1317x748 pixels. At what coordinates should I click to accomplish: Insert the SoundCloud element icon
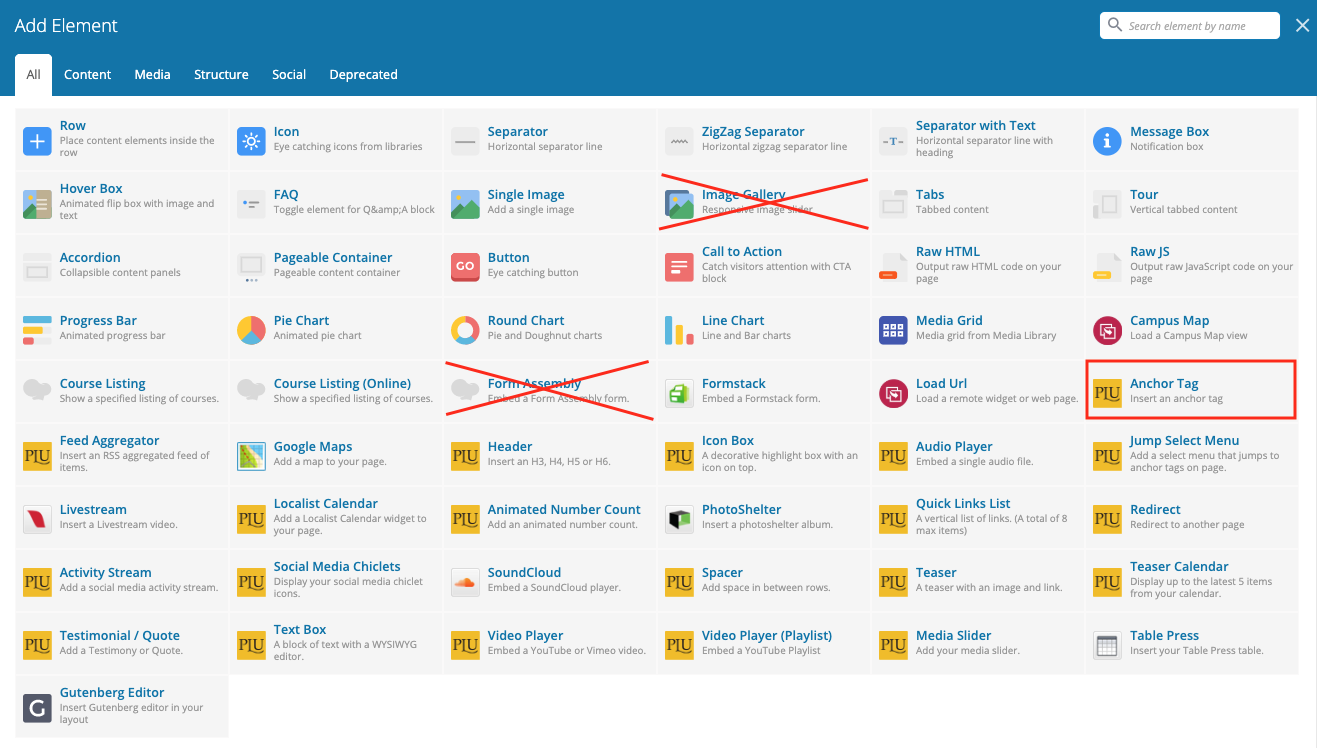[x=465, y=582]
